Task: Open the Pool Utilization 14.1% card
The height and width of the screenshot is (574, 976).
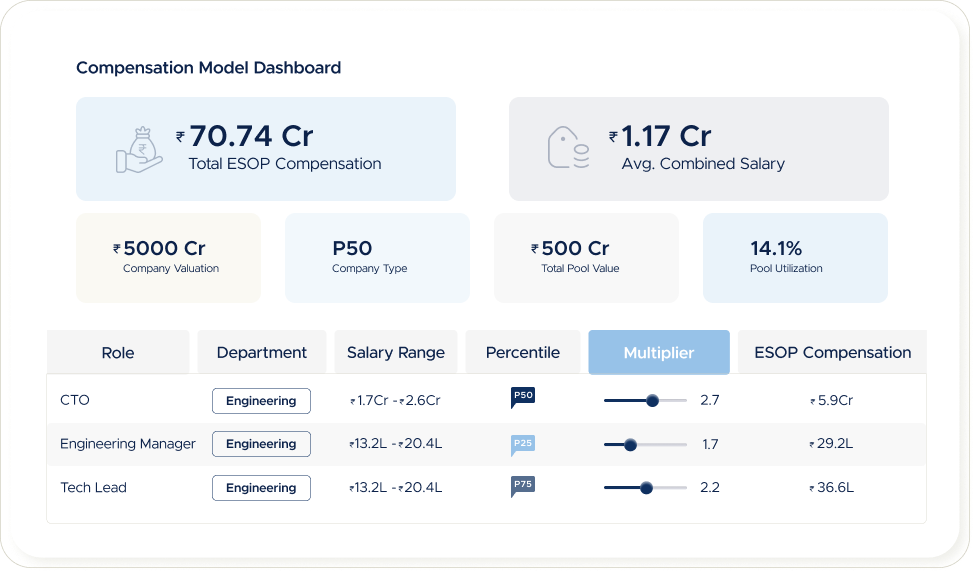Action: coord(795,257)
